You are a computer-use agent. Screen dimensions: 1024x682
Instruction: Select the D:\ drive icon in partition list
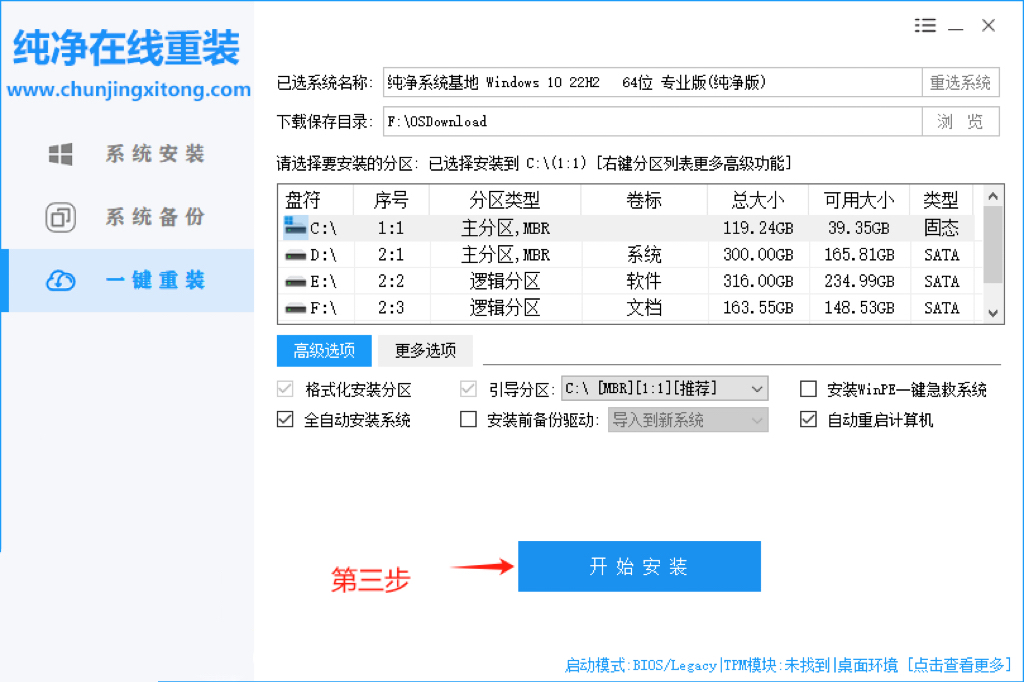pyautogui.click(x=295, y=255)
